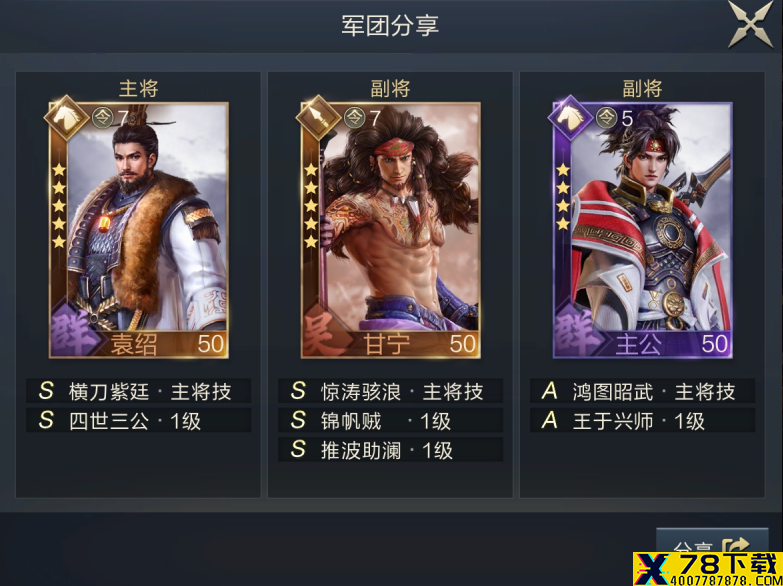Click cavalry horse icon on 主公 card
Screen dimensions: 783x586
point(570,118)
